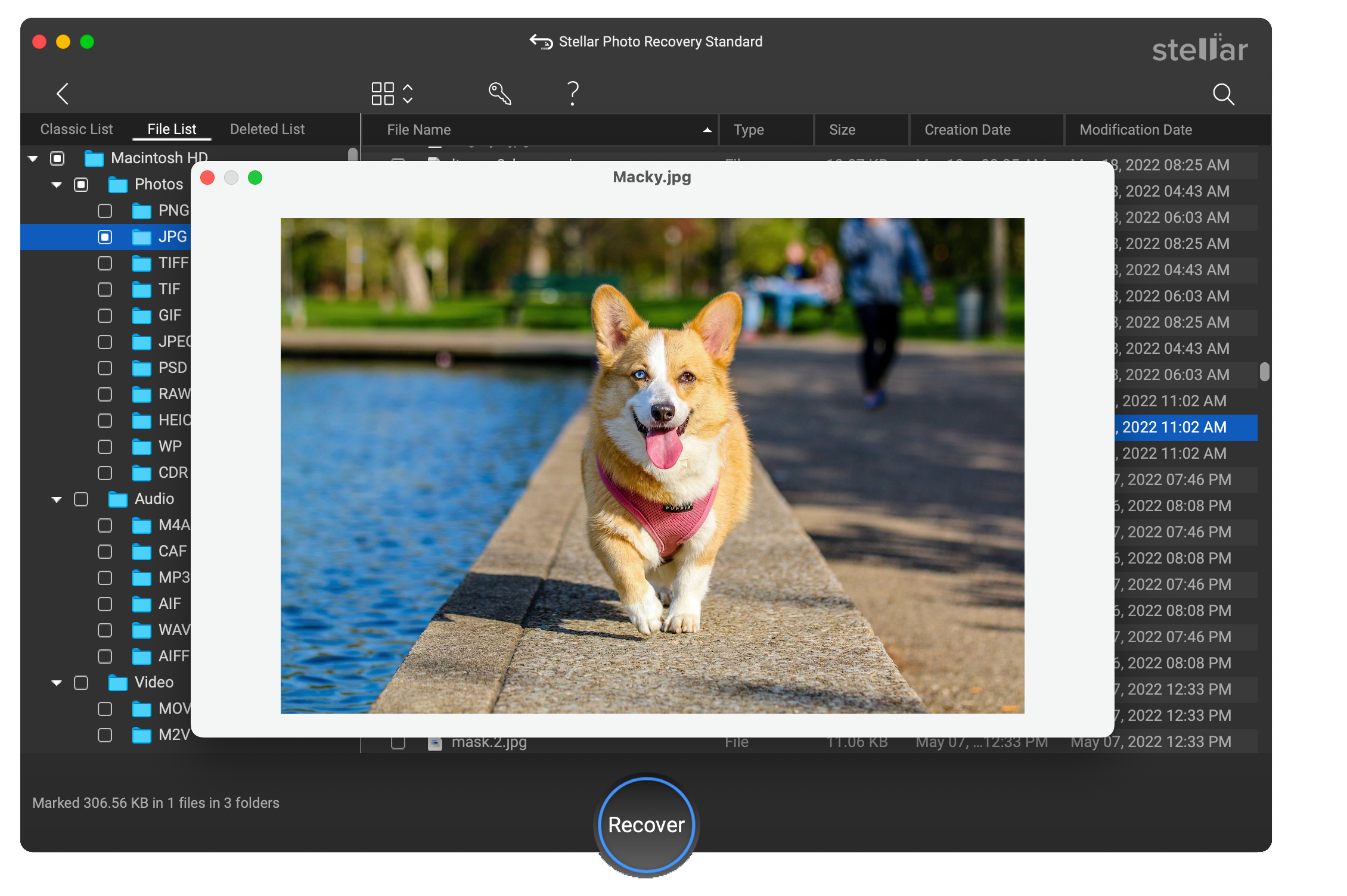Click the RAW folder icon
Viewport: 1347px width, 896px height.
coord(142,394)
